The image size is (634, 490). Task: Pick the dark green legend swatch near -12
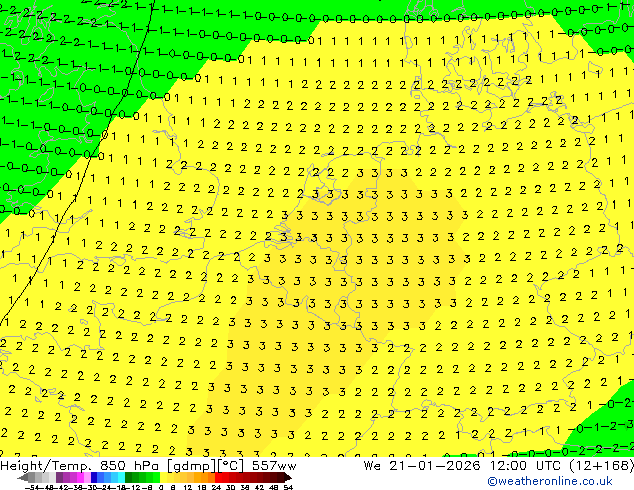click(x=129, y=477)
